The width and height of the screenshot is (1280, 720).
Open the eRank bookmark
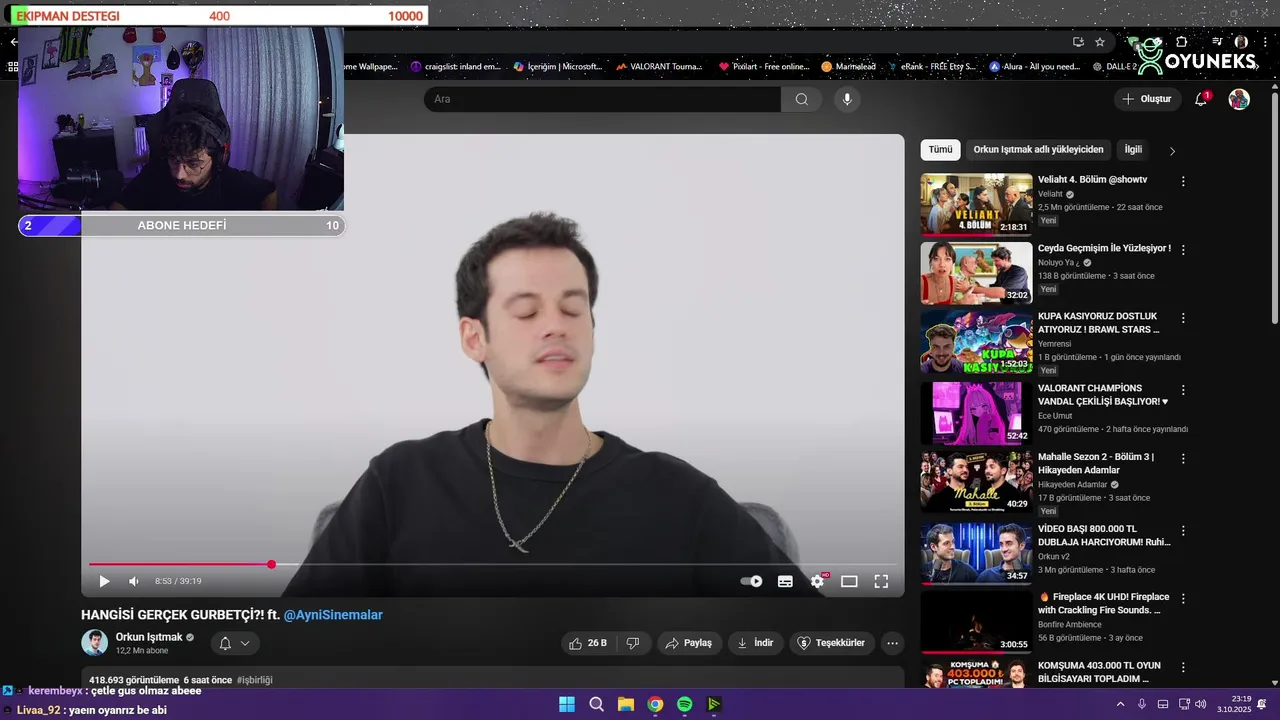pos(931,67)
